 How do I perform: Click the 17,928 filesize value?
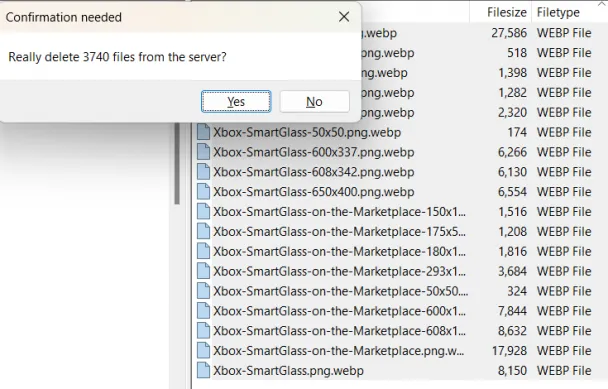tap(509, 351)
